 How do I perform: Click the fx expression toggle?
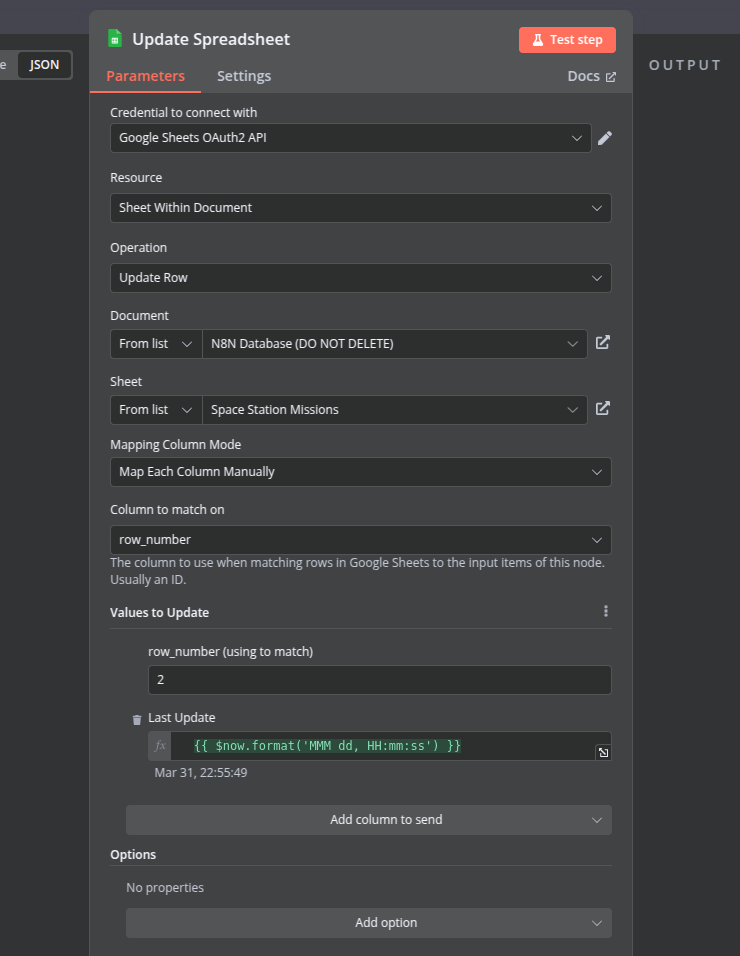[160, 746]
